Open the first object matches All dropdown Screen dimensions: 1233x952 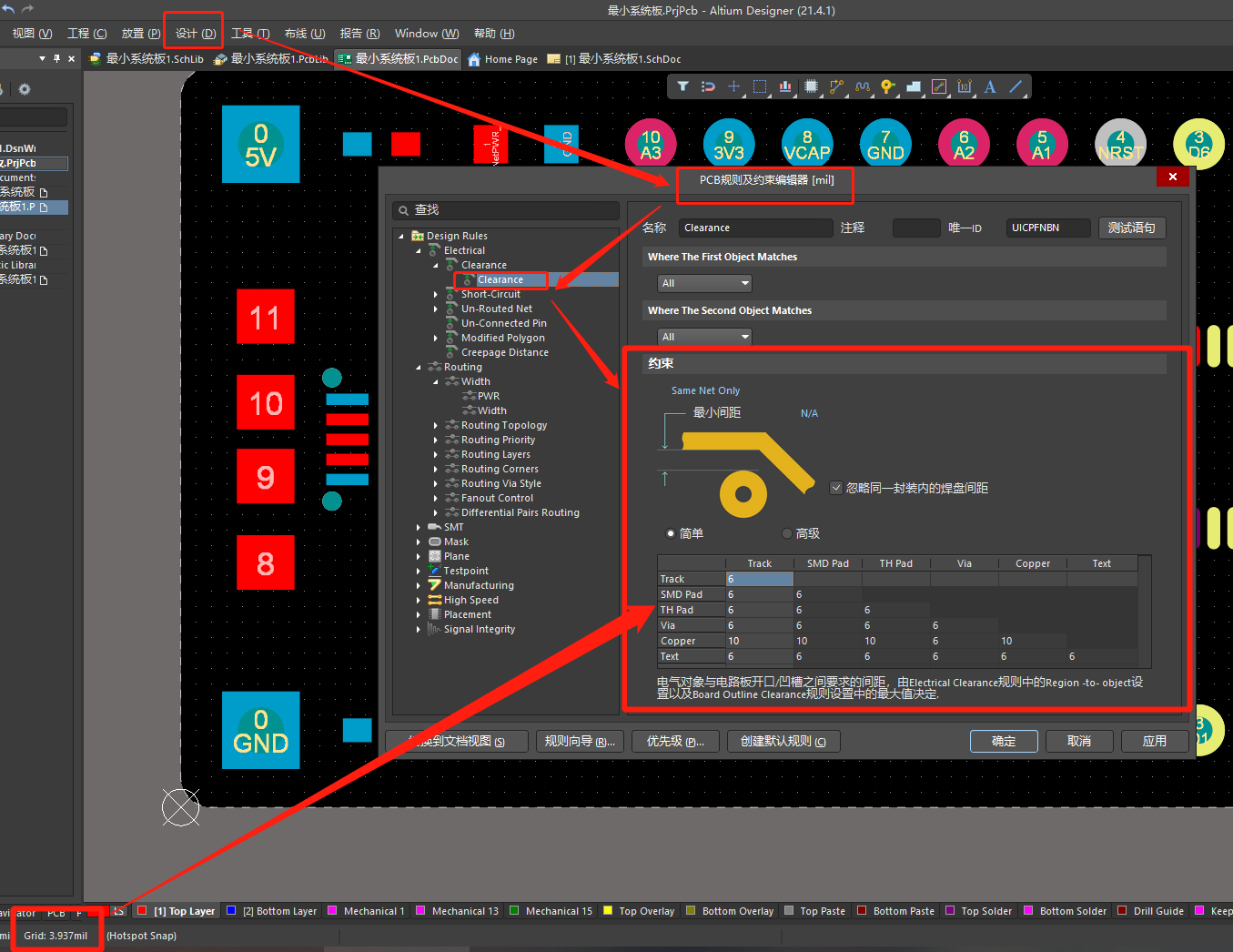point(704,283)
